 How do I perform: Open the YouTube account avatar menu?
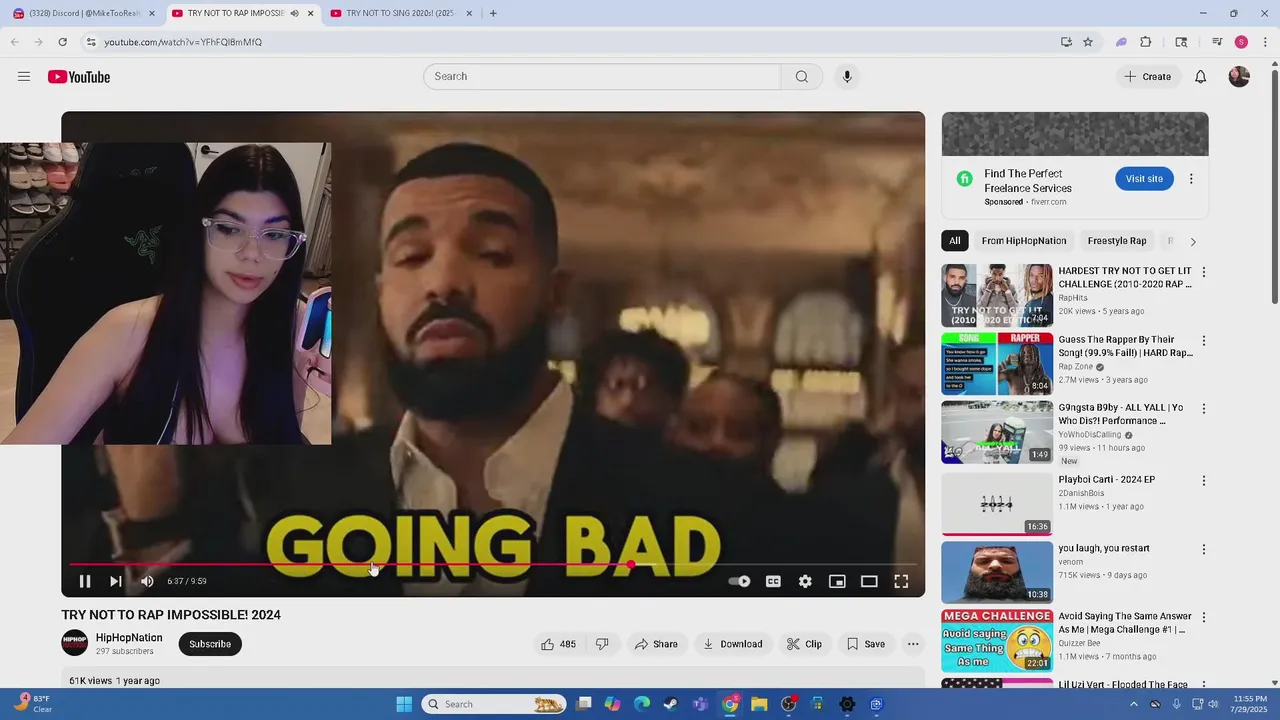pos(1239,77)
